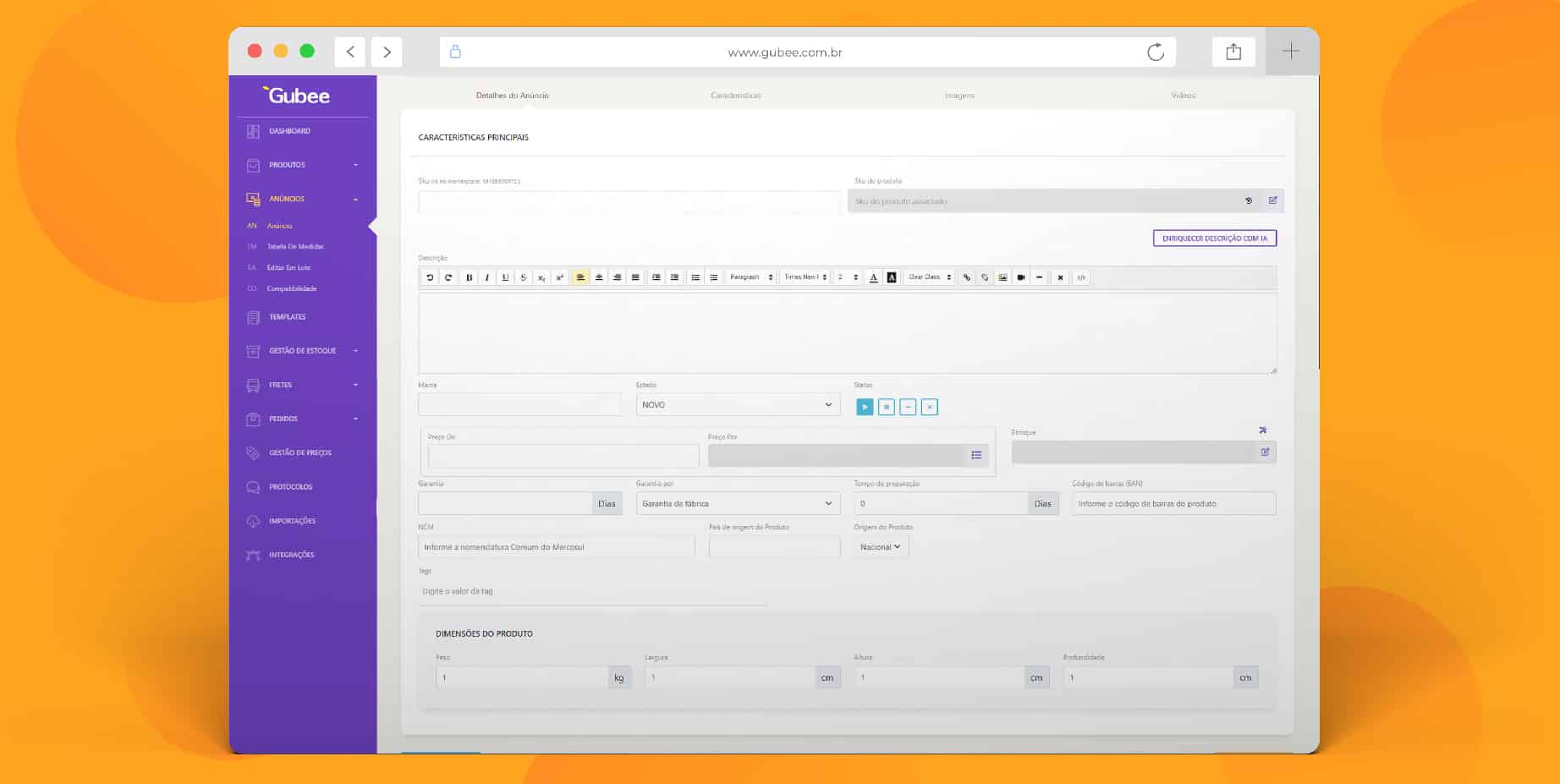Image resolution: width=1560 pixels, height=784 pixels.
Task: Insert an image into description
Action: 1003,277
